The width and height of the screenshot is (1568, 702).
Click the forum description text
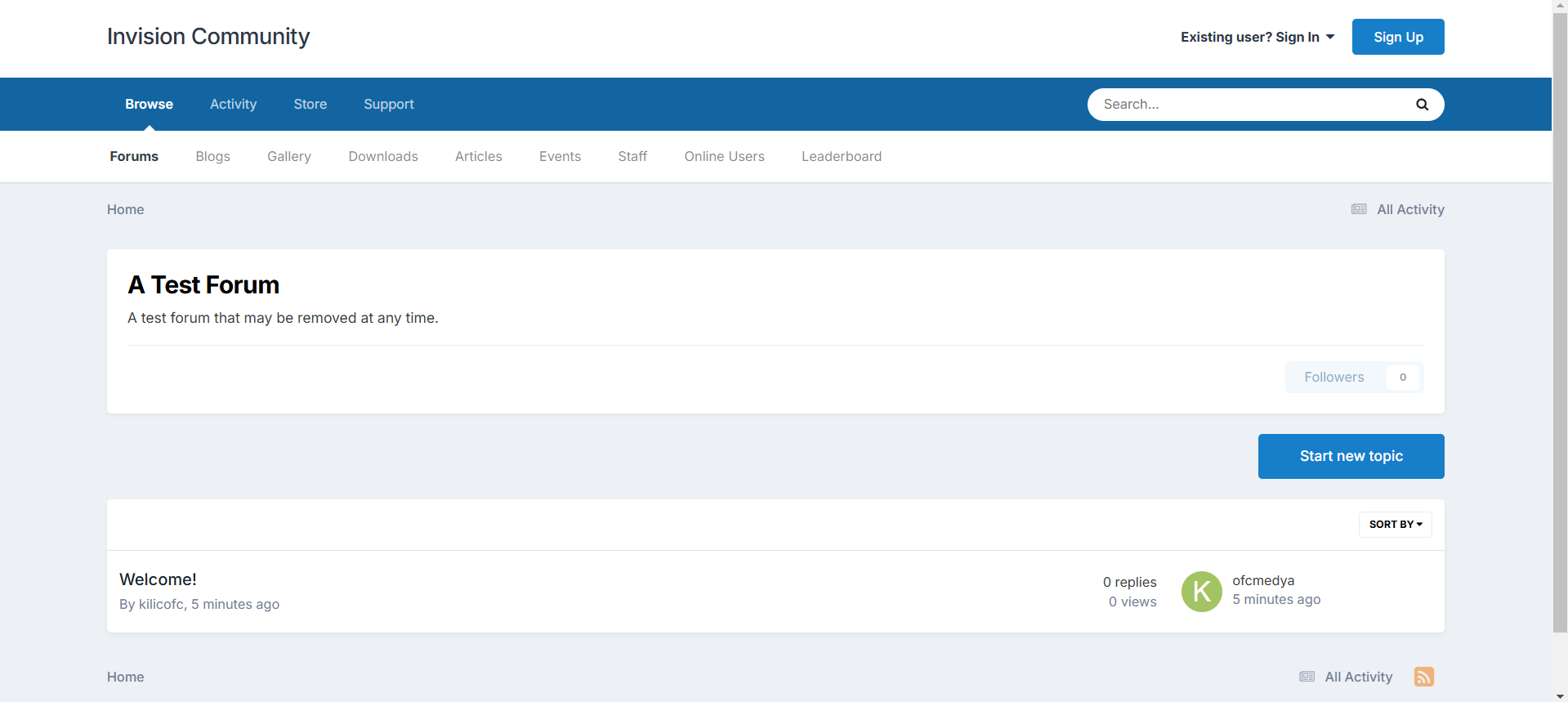click(x=283, y=318)
